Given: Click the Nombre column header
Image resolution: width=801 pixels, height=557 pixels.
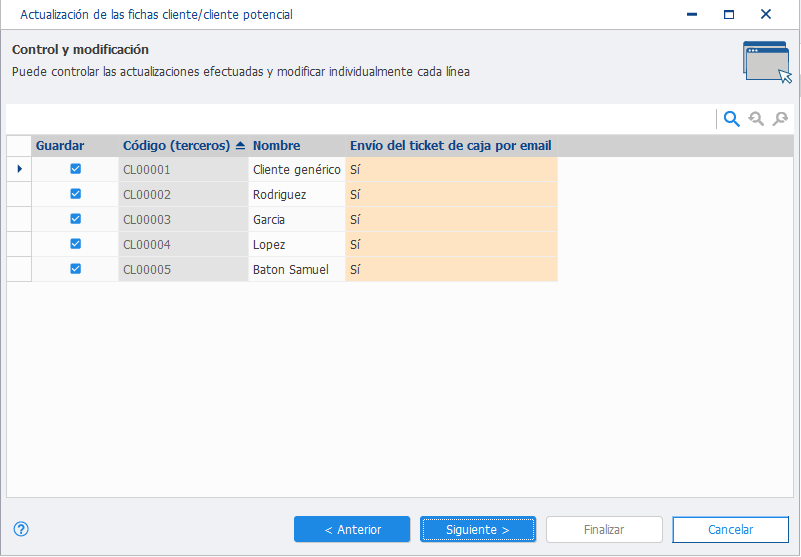Looking at the screenshot, I should pyautogui.click(x=297, y=146).
